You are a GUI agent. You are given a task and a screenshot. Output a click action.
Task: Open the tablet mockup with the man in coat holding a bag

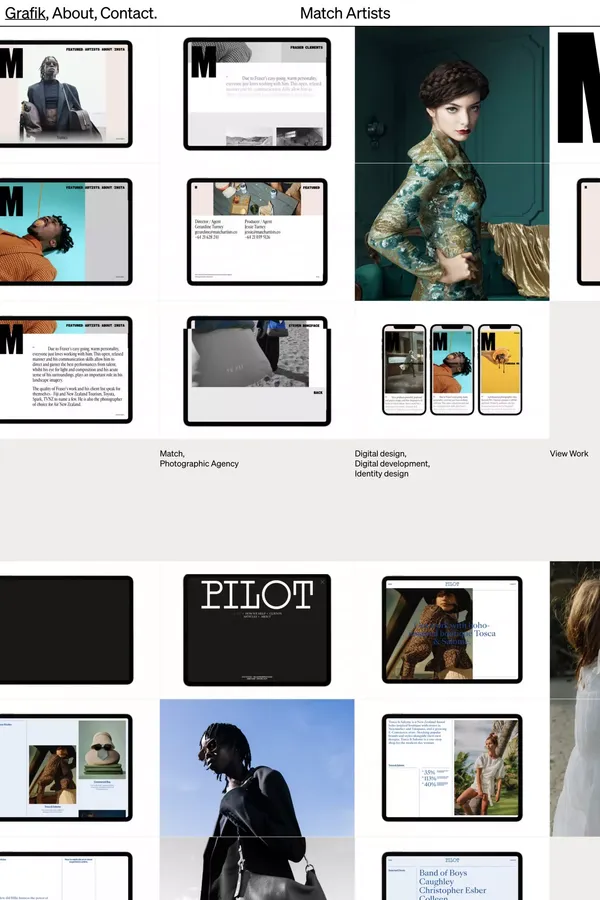click(x=66, y=94)
